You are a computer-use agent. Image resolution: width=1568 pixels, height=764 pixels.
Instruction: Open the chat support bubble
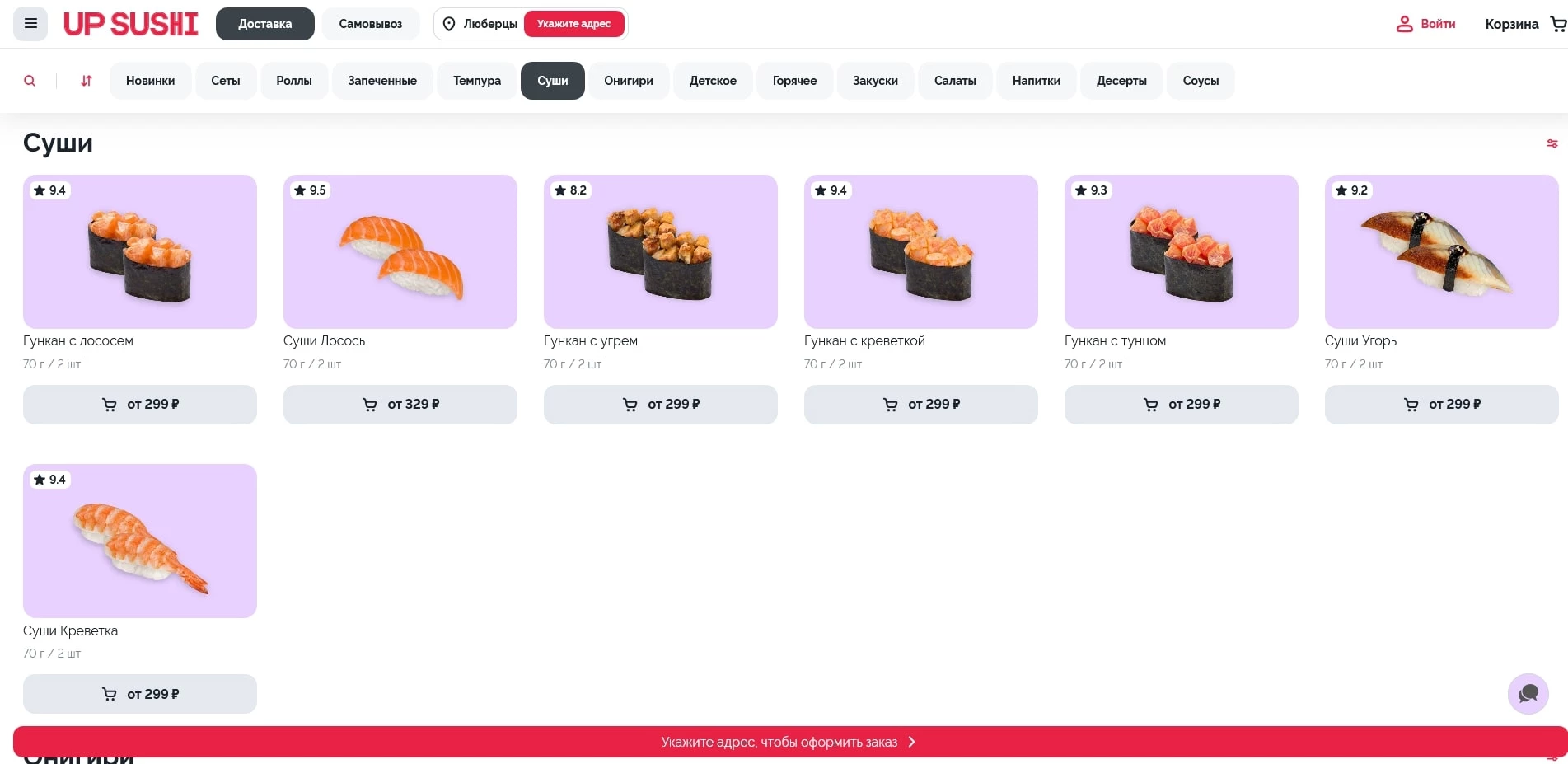tap(1528, 693)
